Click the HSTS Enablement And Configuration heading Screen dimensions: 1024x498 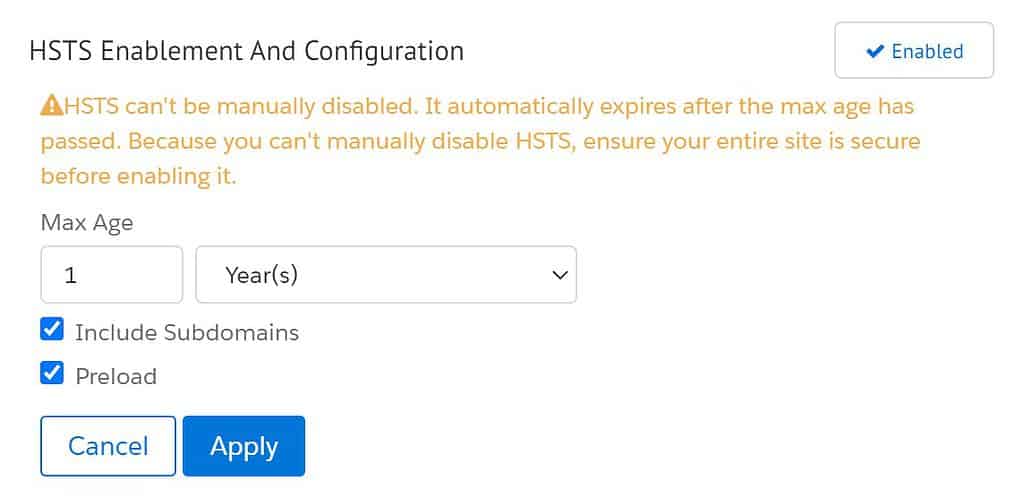[247, 51]
